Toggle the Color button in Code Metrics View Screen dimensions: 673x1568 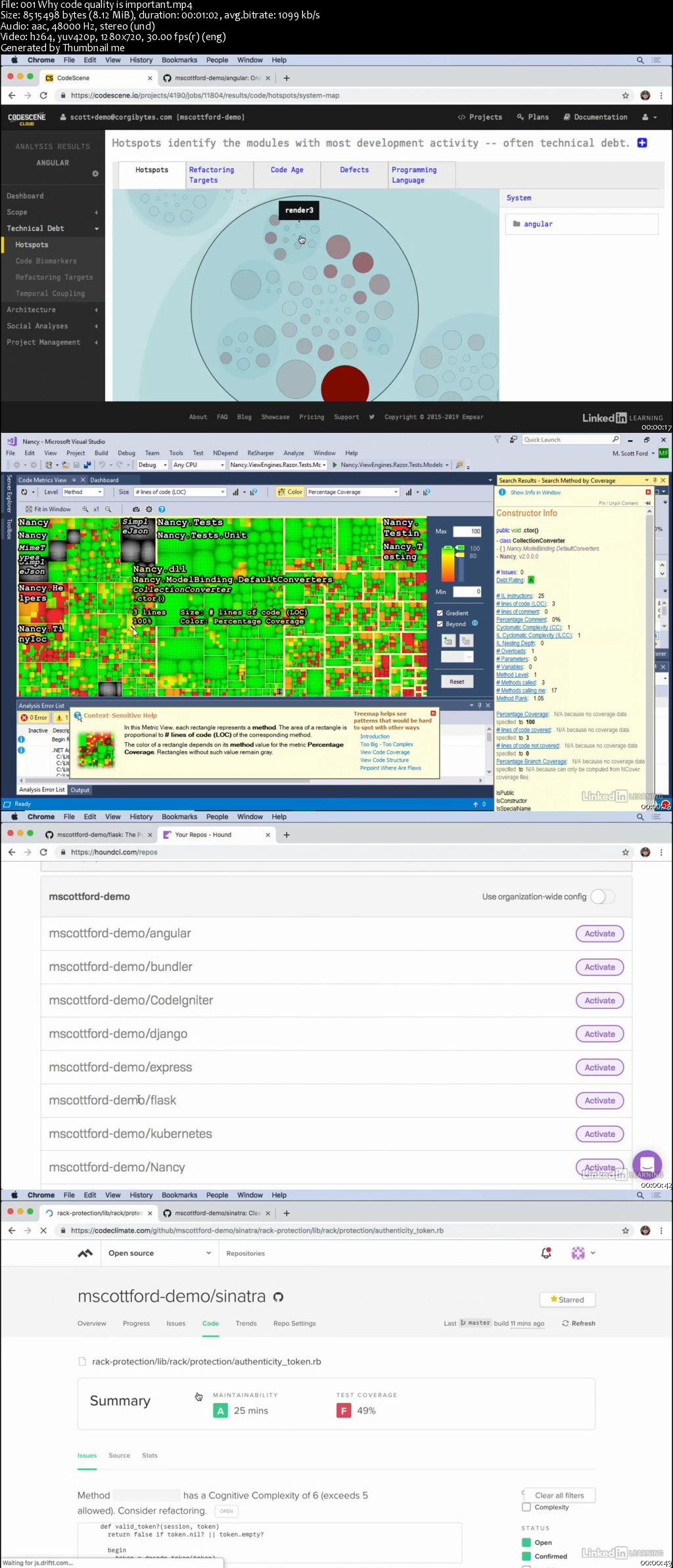click(290, 492)
